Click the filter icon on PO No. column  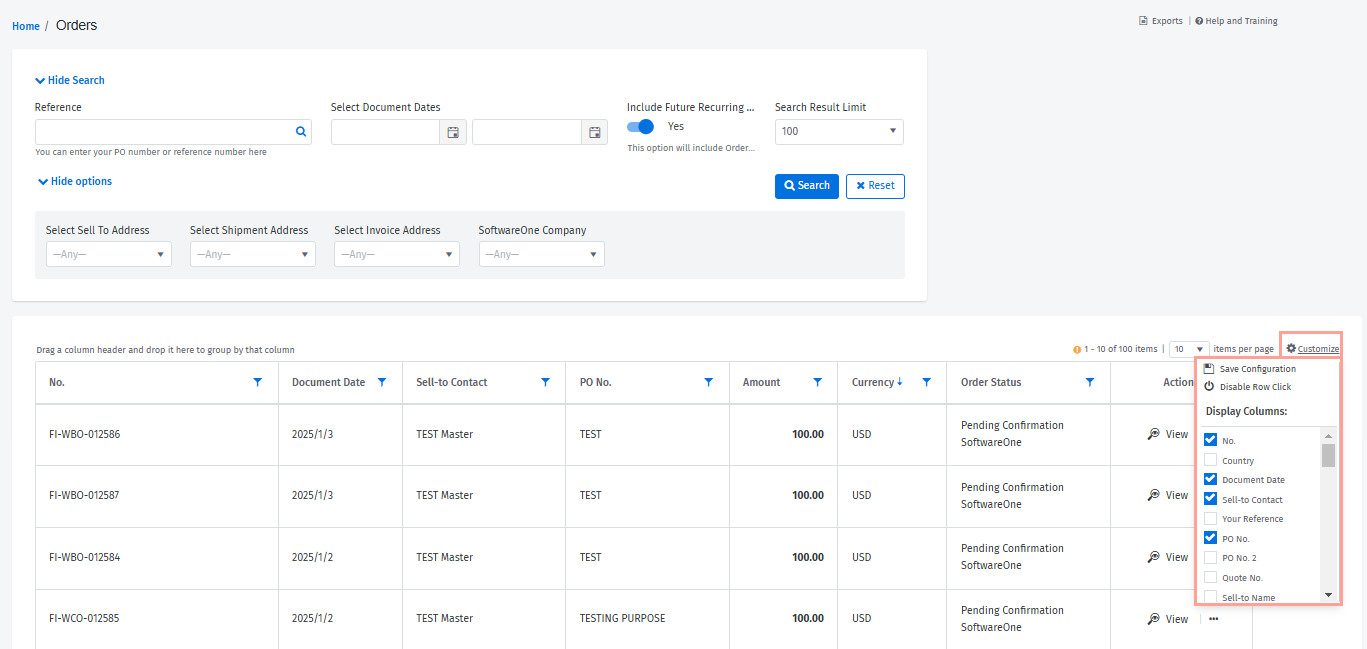[x=709, y=382]
